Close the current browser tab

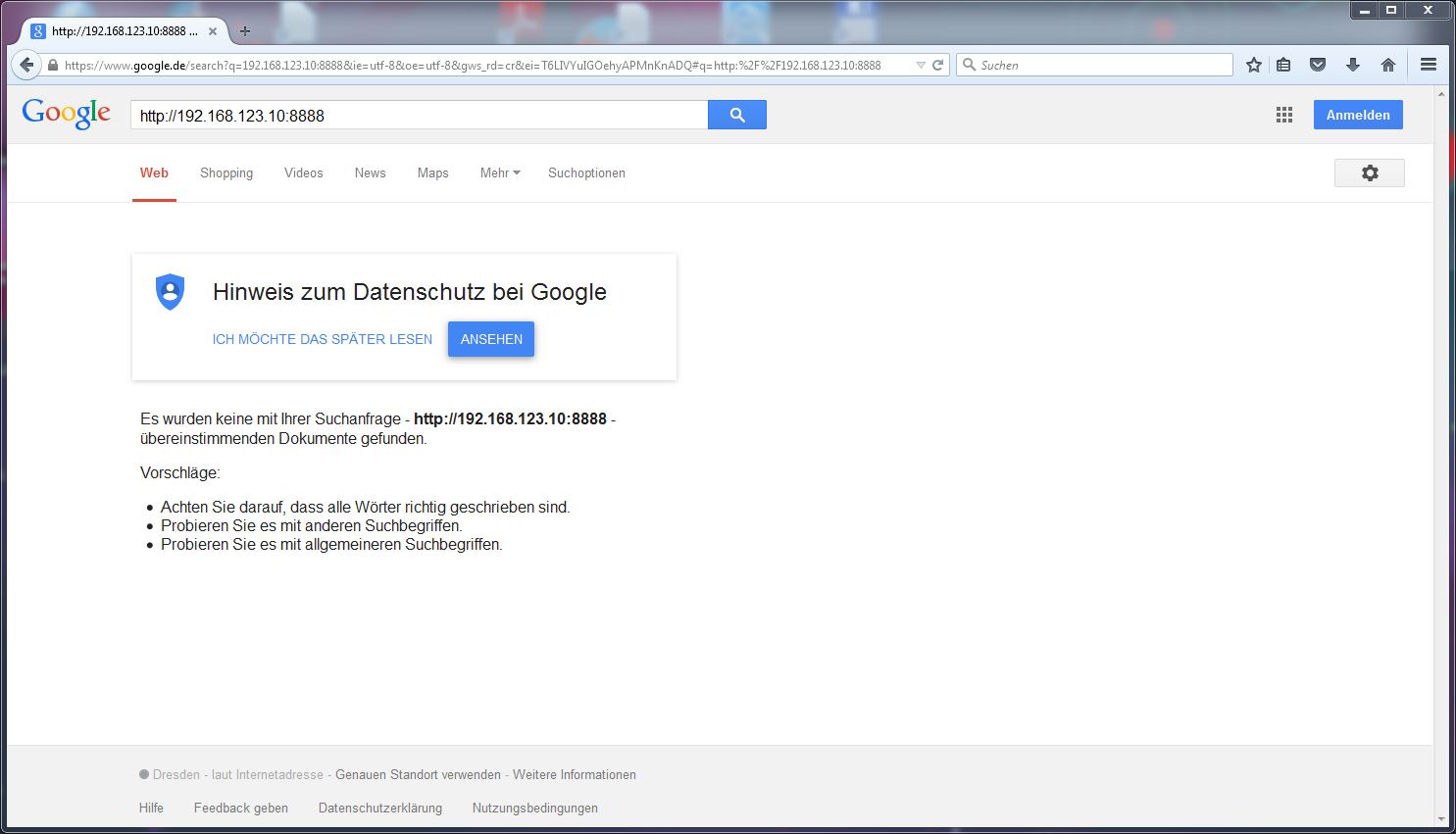[213, 31]
